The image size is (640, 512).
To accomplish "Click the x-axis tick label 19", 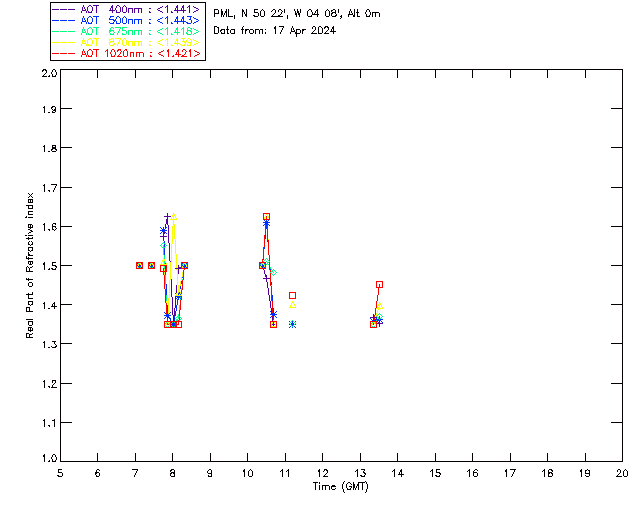I will tap(585, 473).
